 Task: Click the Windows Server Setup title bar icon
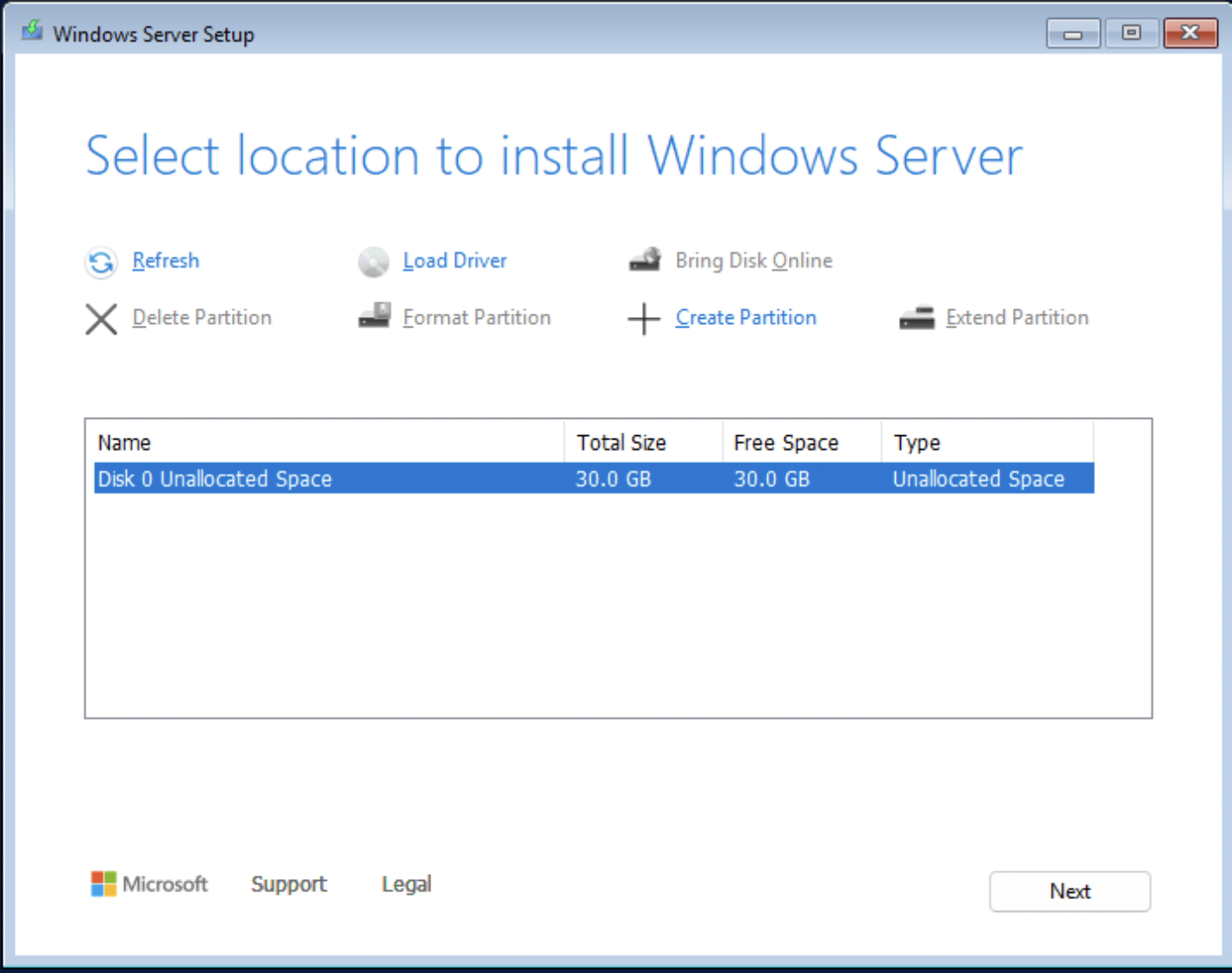pyautogui.click(x=32, y=32)
